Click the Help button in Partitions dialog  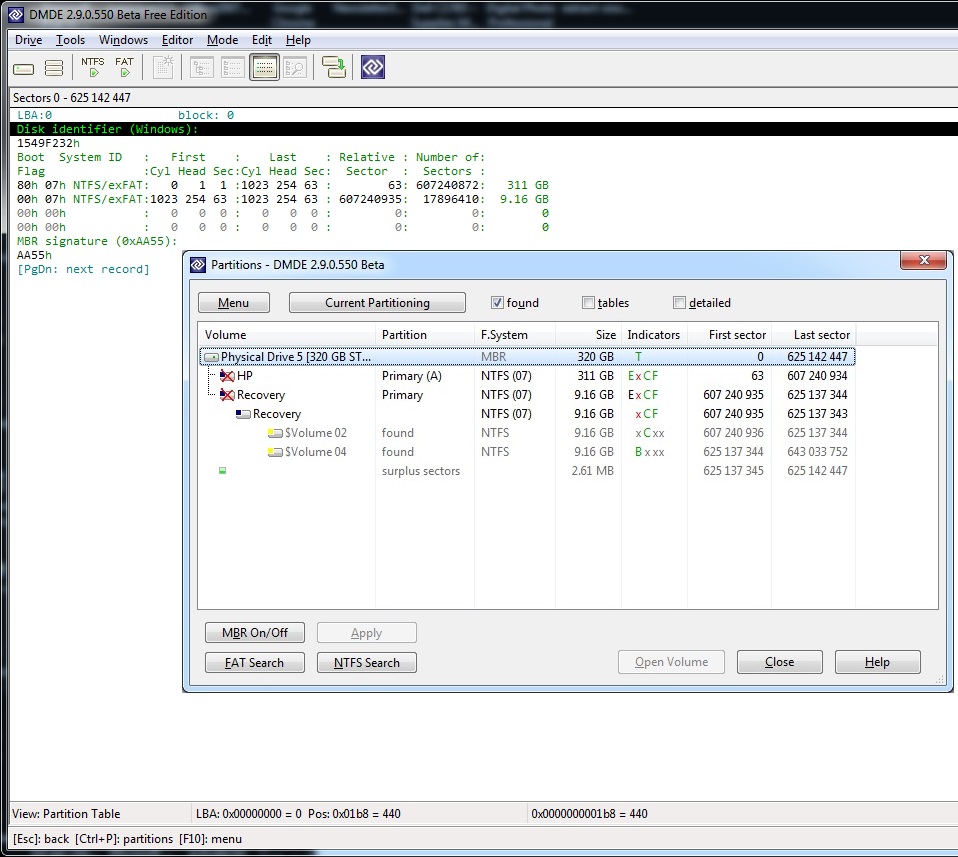[877, 662]
